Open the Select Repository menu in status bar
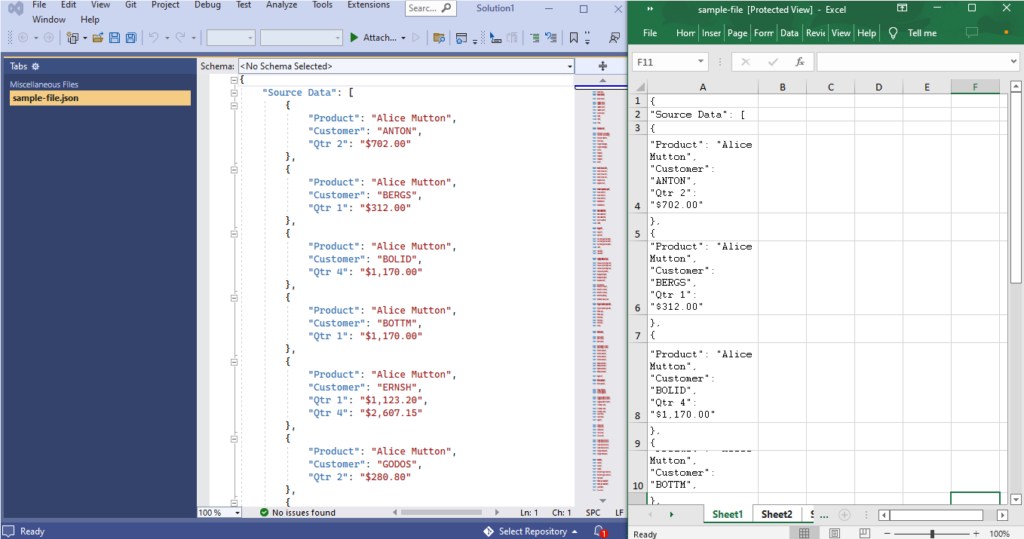The image size is (1024, 539). pyautogui.click(x=531, y=531)
